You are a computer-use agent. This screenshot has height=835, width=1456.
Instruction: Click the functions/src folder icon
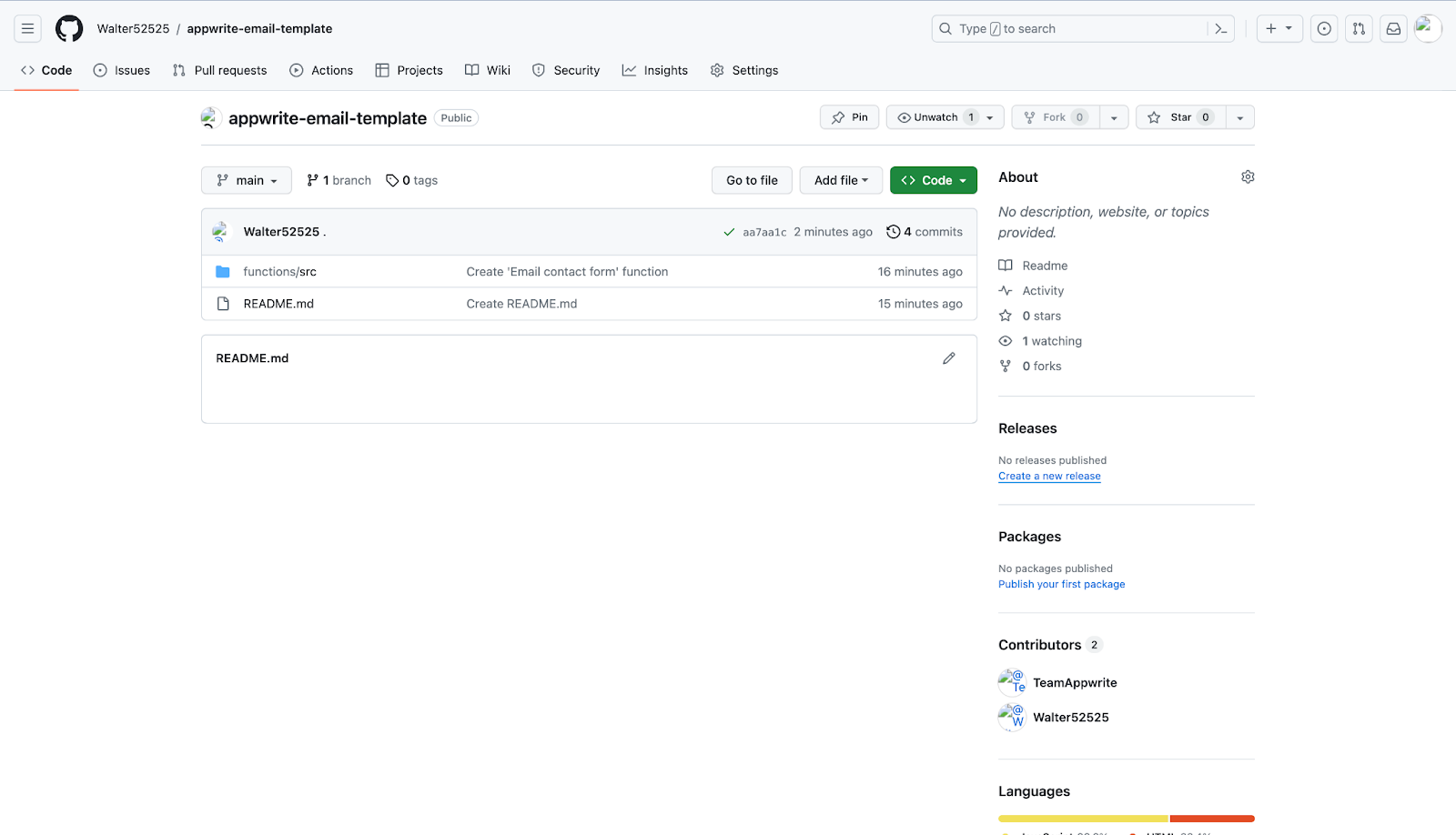[x=223, y=271]
